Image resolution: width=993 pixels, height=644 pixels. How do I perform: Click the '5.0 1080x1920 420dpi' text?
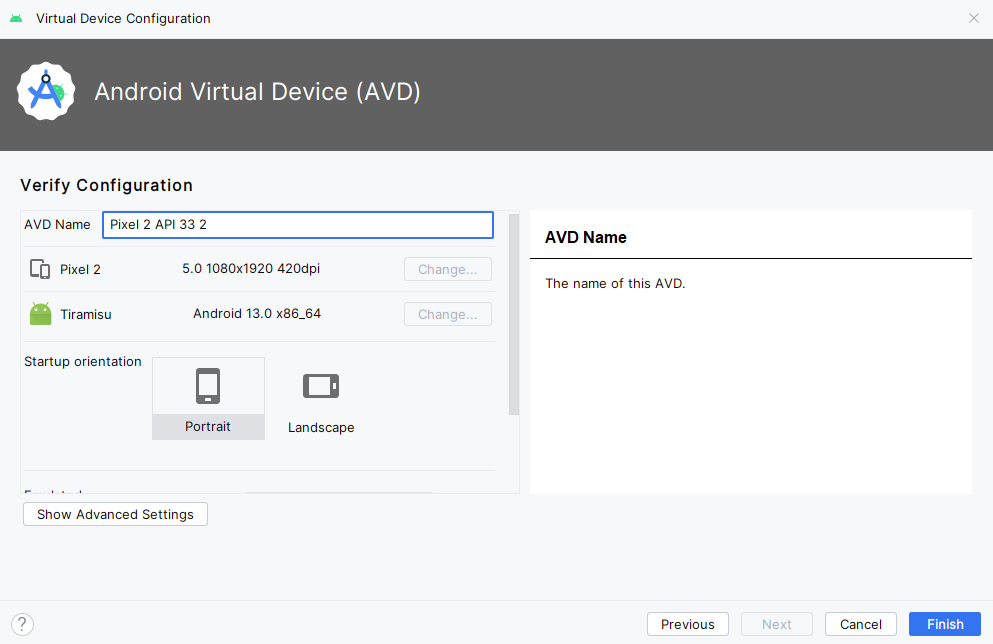[251, 268]
